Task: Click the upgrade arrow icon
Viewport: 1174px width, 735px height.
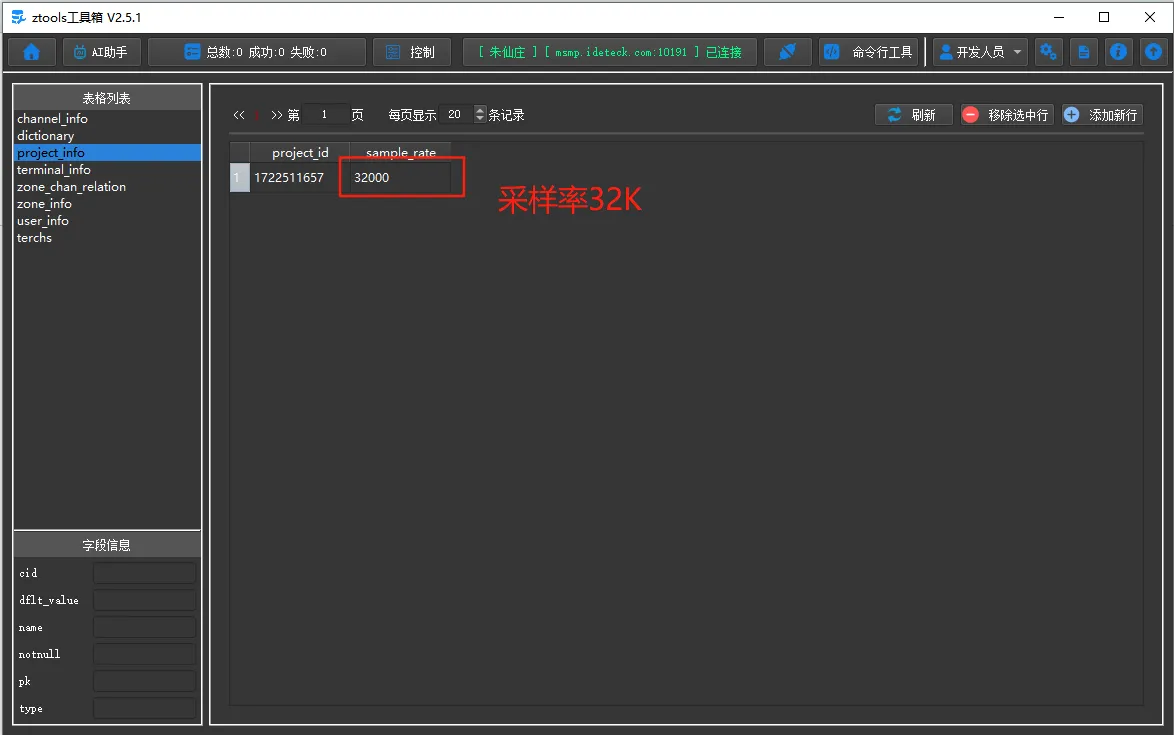Action: click(x=1153, y=51)
